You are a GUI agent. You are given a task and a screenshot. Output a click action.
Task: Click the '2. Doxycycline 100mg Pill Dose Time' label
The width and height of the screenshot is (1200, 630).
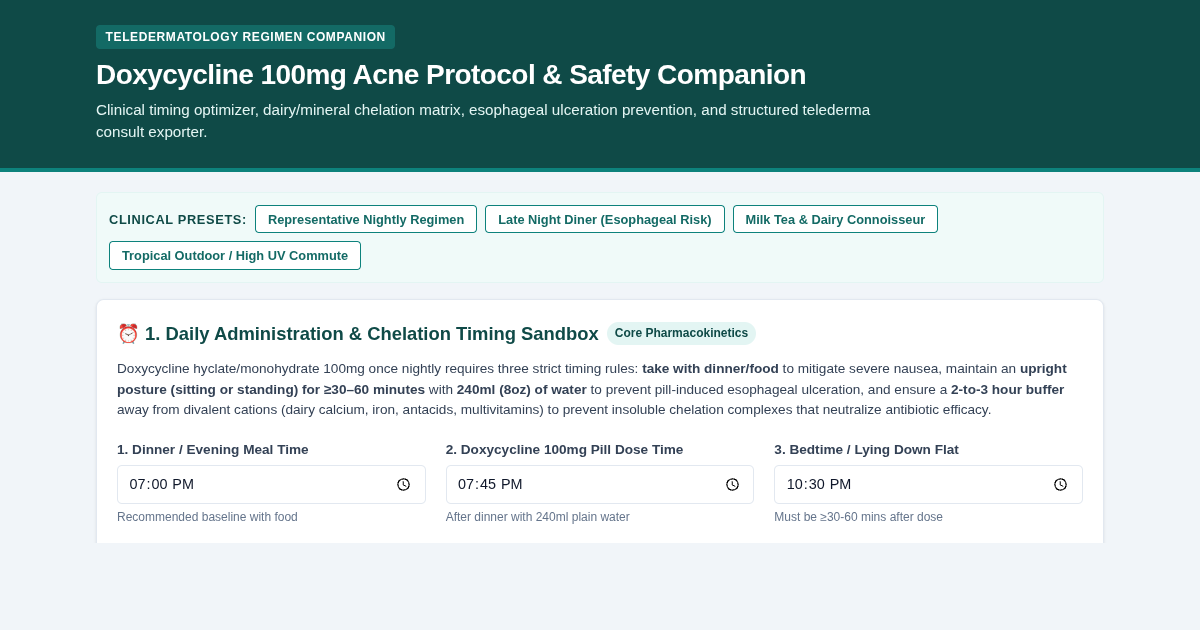click(x=565, y=449)
